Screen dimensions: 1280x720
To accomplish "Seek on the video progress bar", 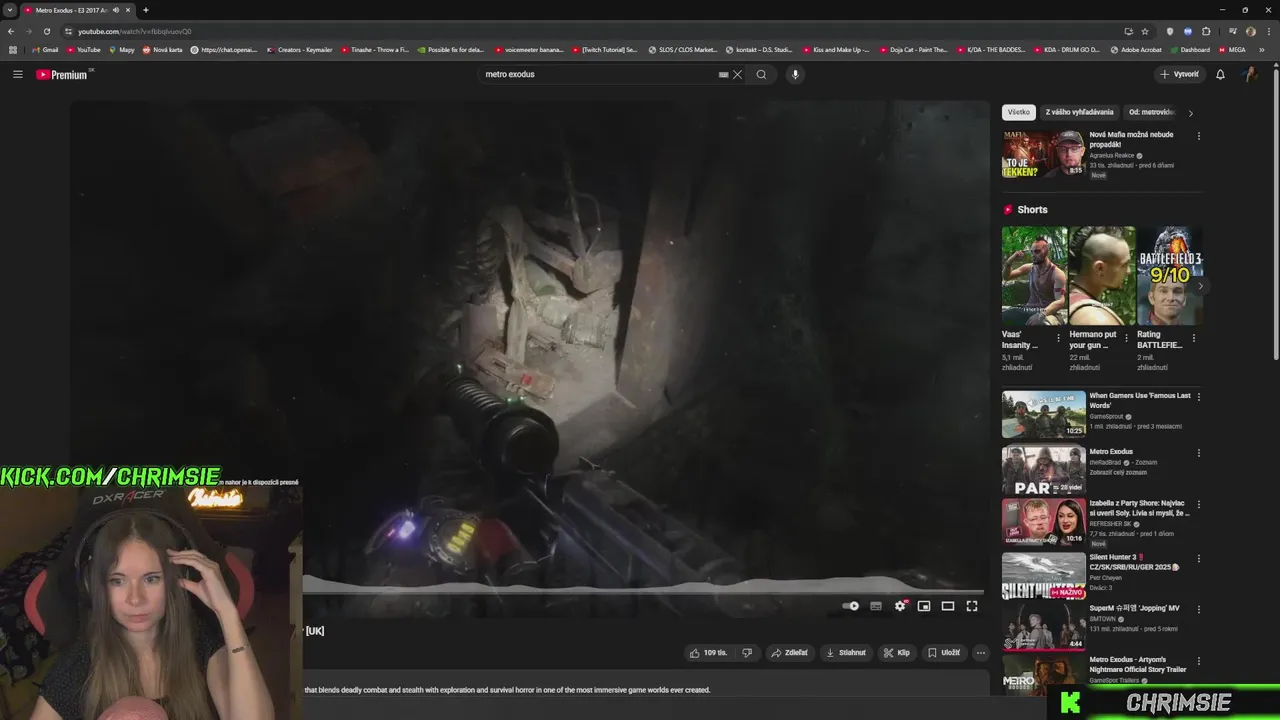I will pyautogui.click(x=643, y=592).
